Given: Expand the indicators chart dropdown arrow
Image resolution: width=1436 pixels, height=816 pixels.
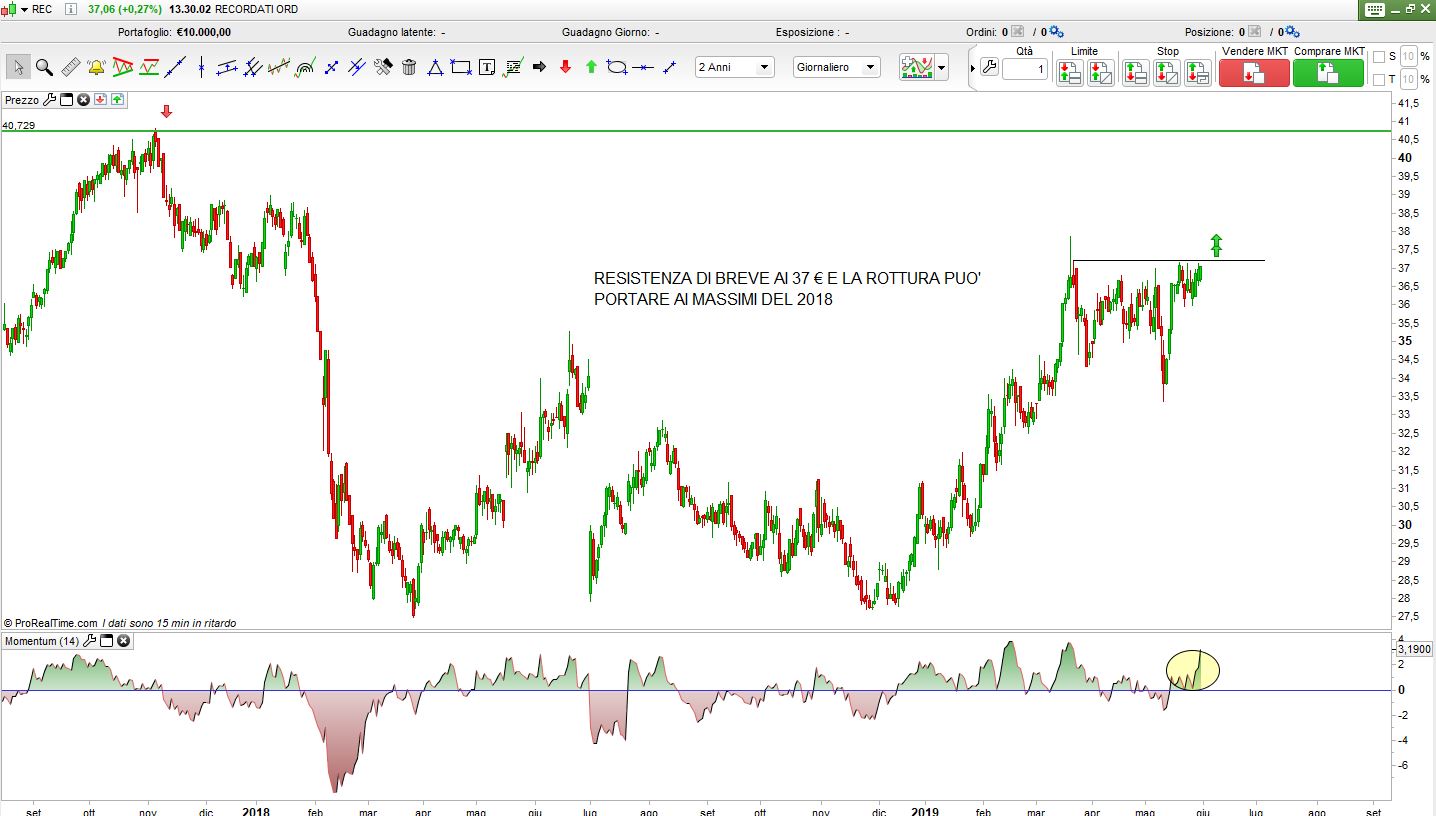Looking at the screenshot, I should click(942, 68).
